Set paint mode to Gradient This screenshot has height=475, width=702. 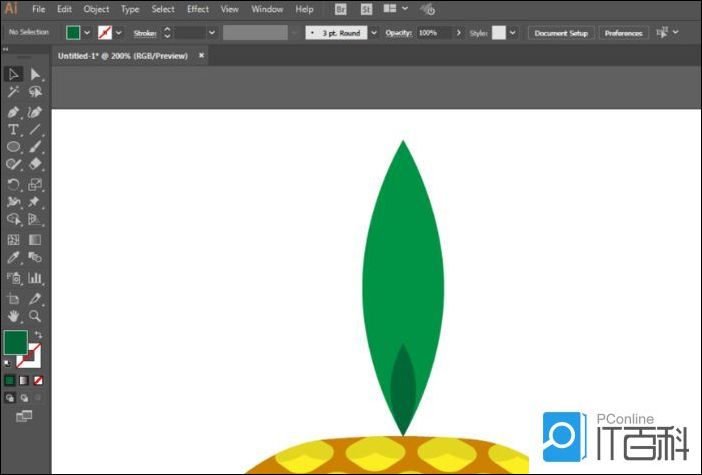24,381
